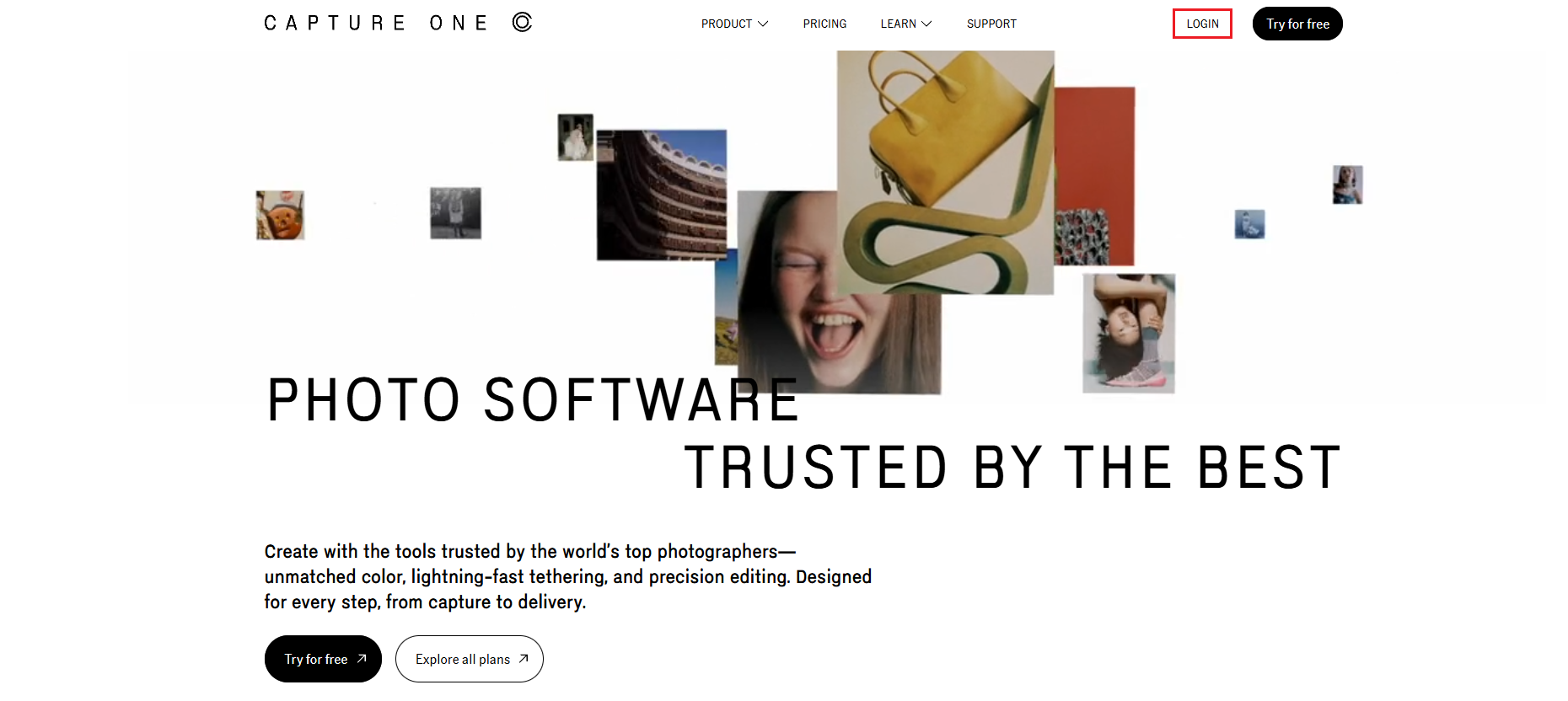Click the Explore all plans button
Image resolution: width=1568 pixels, height=701 pixels.
click(470, 659)
